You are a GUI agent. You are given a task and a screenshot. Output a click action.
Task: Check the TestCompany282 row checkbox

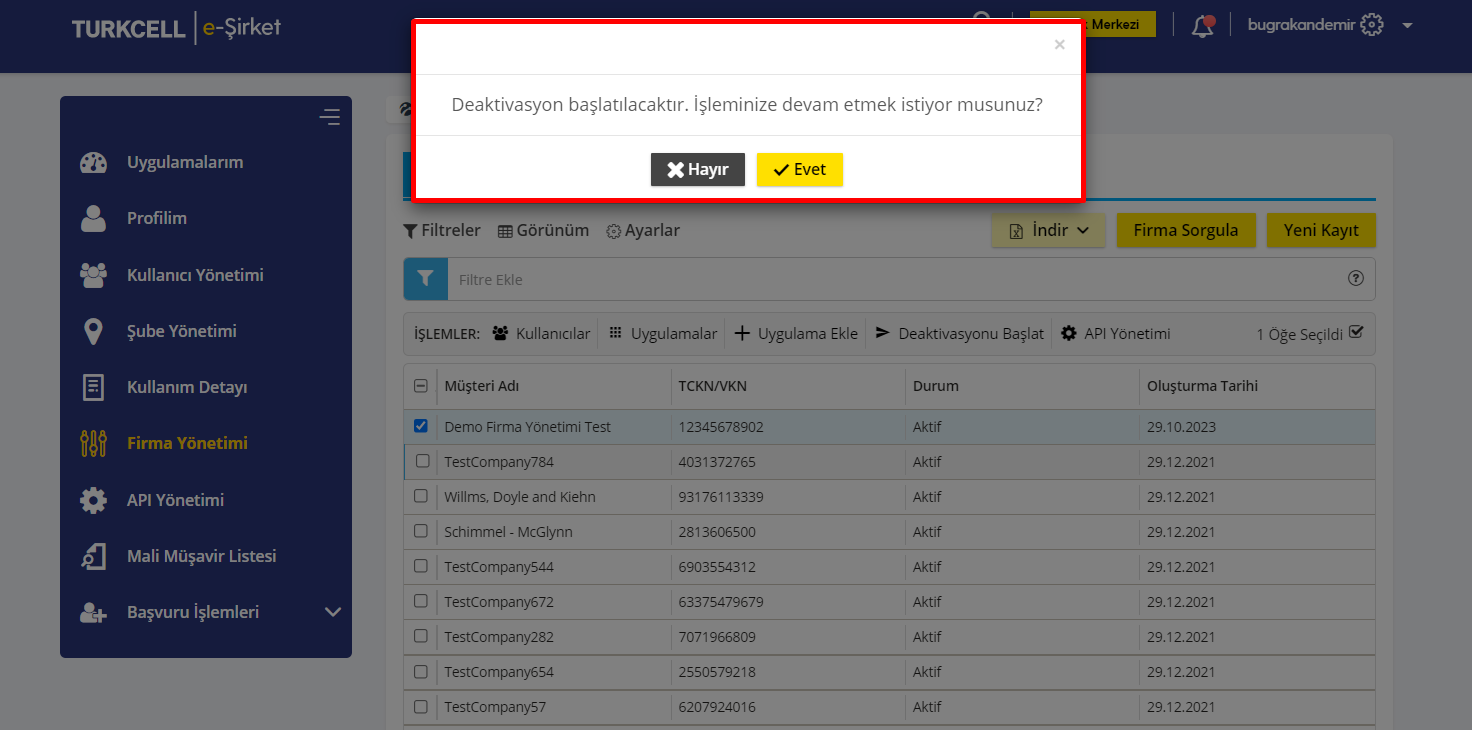point(422,636)
